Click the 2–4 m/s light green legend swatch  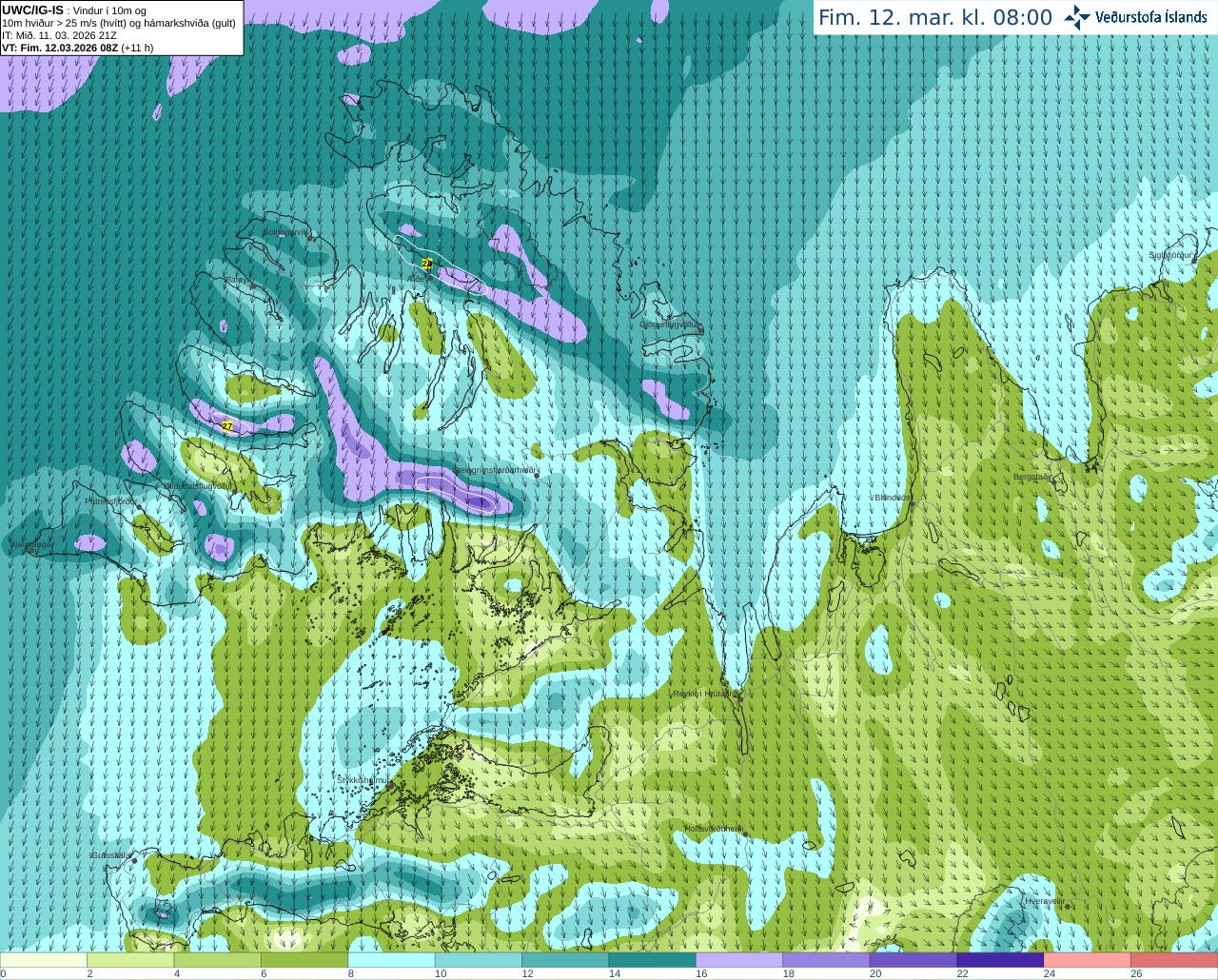pyautogui.click(x=131, y=960)
